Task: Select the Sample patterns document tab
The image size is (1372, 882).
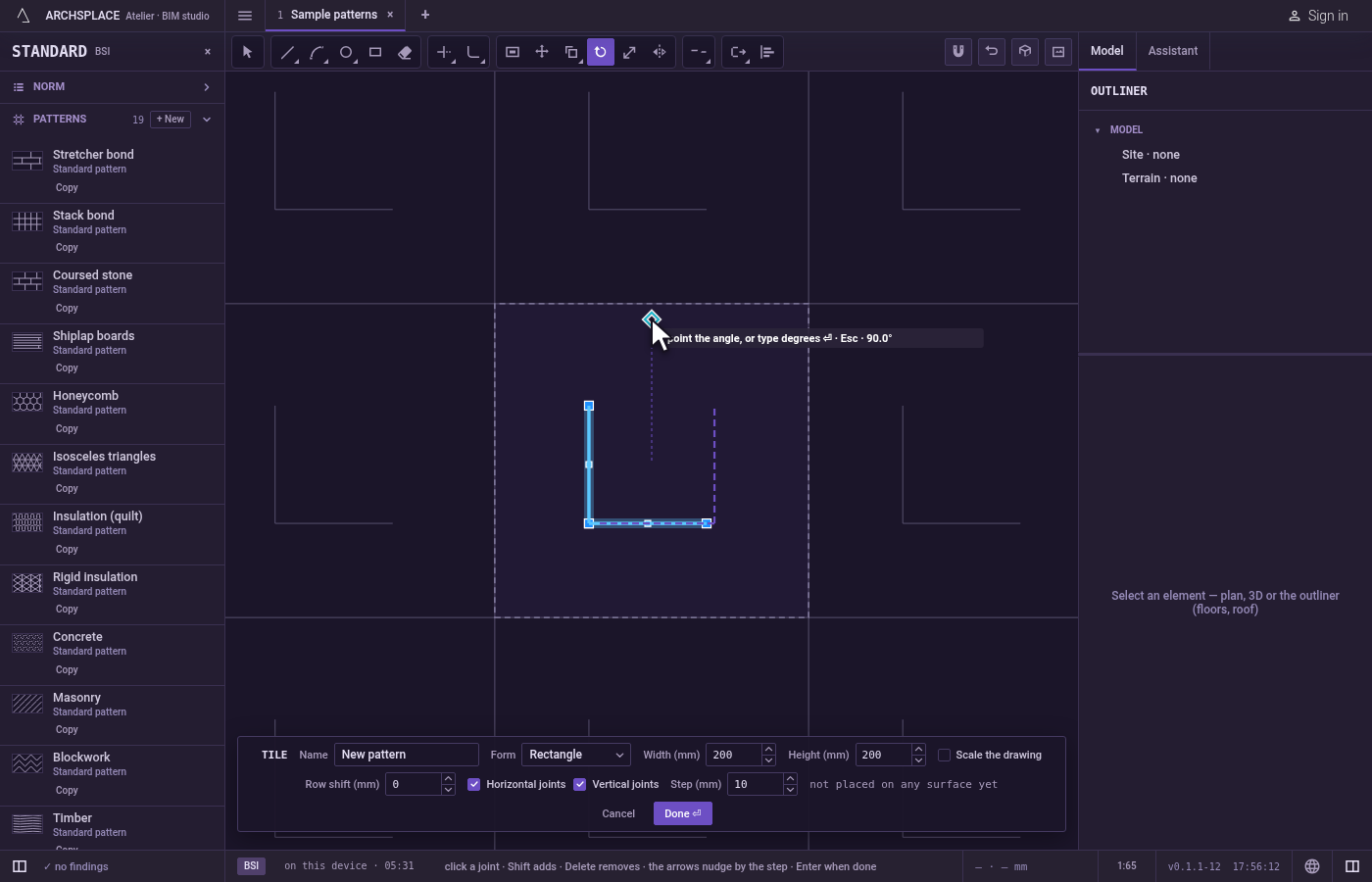Action: coord(334,15)
